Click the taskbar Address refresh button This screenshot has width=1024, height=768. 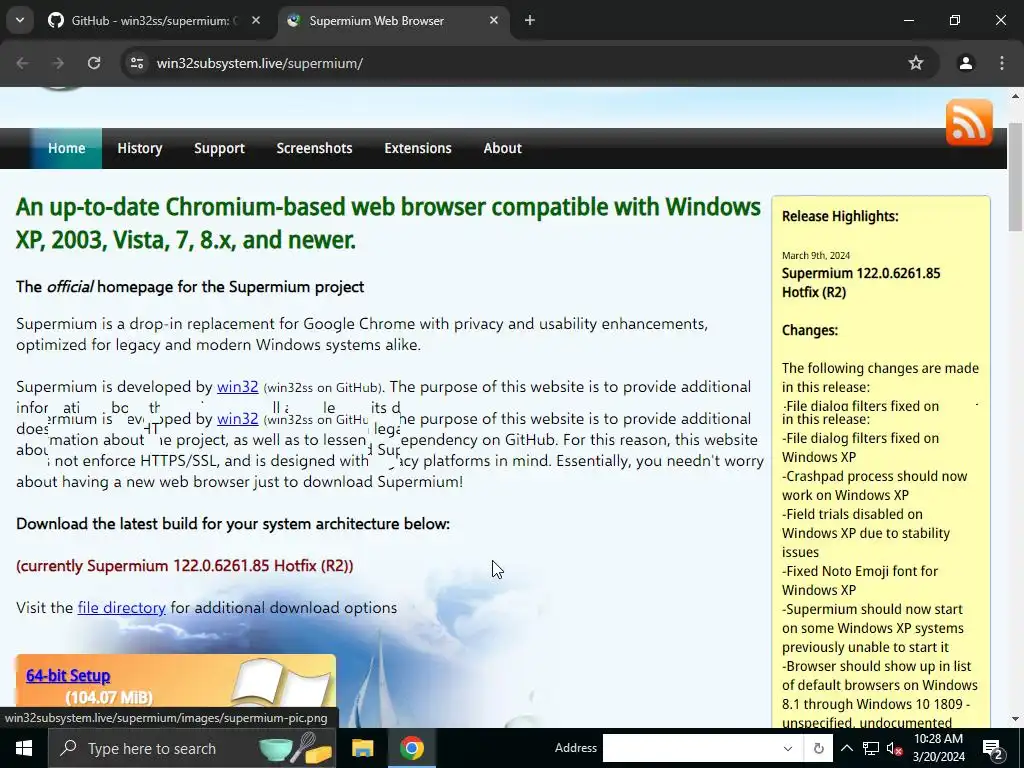pos(818,748)
